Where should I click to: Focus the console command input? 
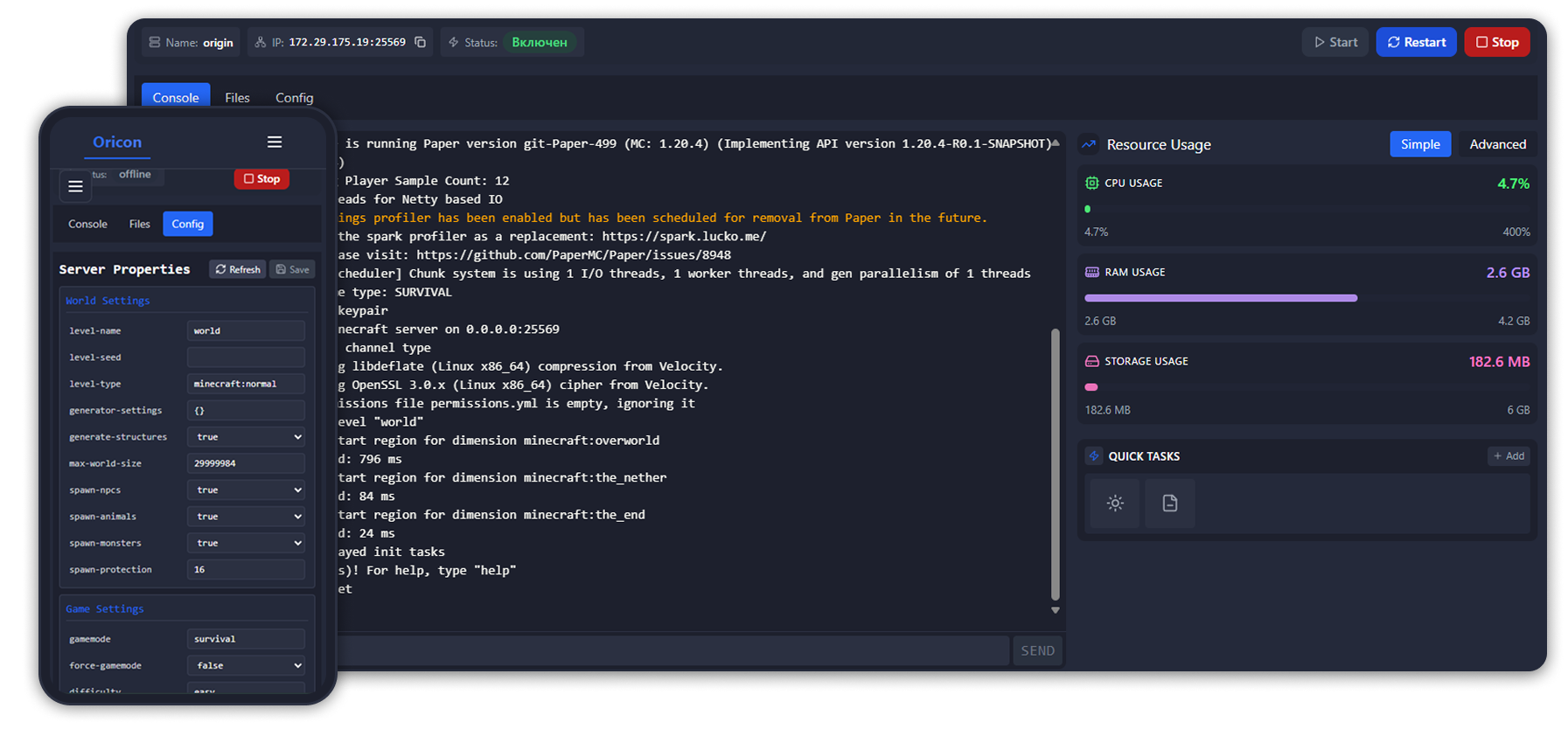[673, 650]
